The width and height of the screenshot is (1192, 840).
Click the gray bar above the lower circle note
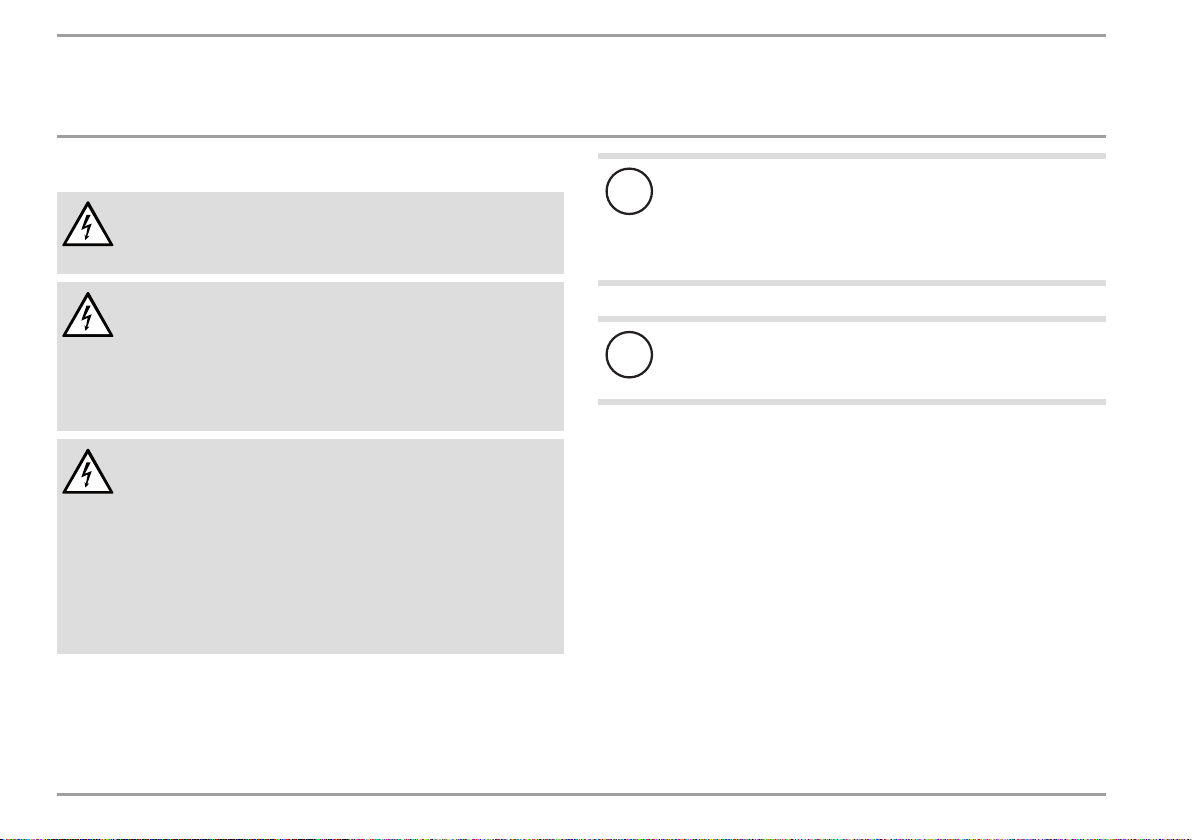(x=851, y=319)
